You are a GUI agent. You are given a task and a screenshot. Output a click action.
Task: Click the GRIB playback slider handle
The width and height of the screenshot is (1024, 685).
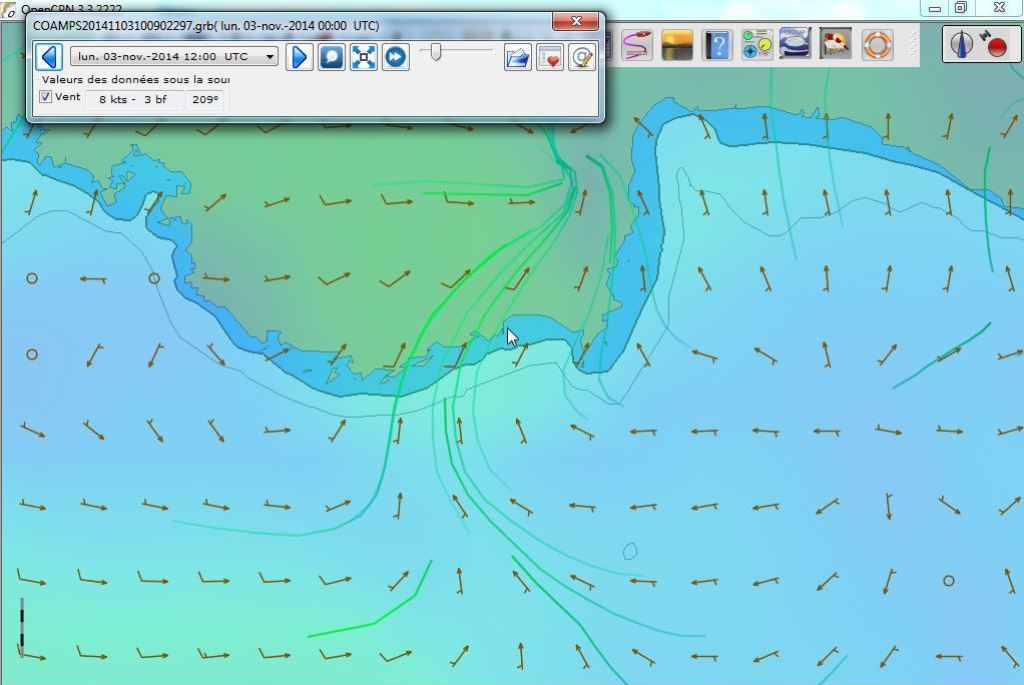(436, 52)
